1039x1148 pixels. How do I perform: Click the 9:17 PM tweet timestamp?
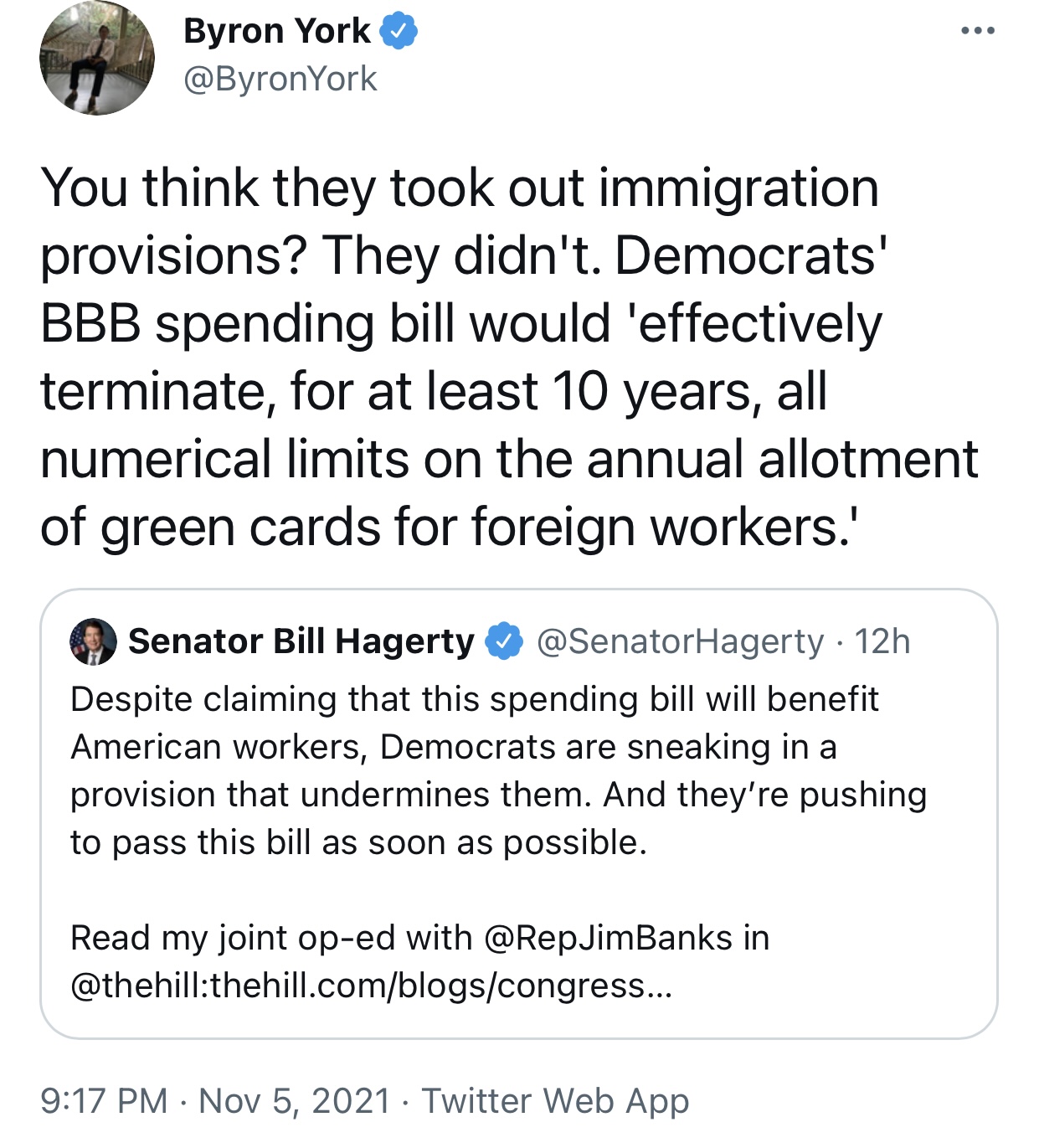[104, 1100]
